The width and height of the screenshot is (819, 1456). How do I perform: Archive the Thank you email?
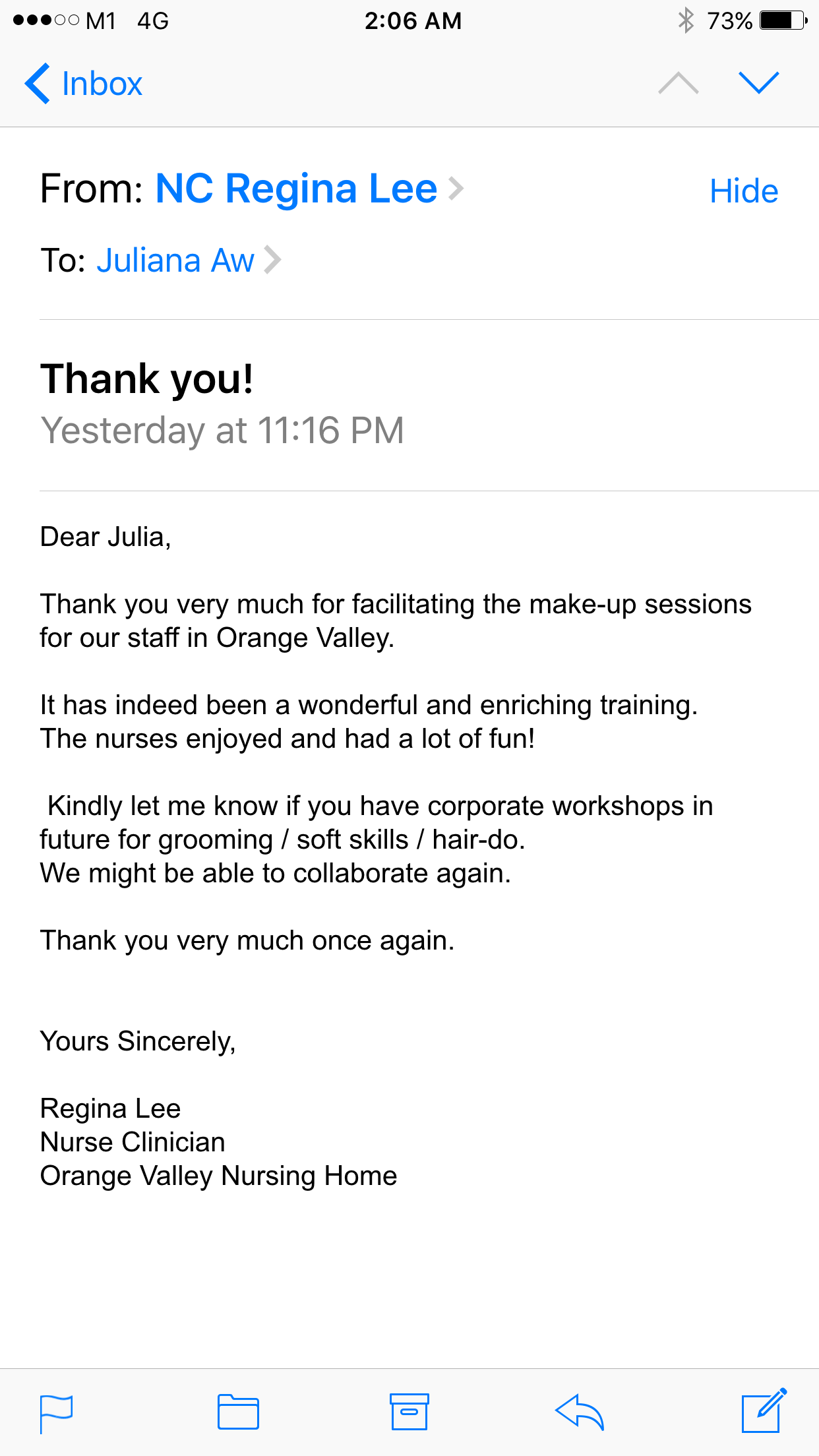409,1412
